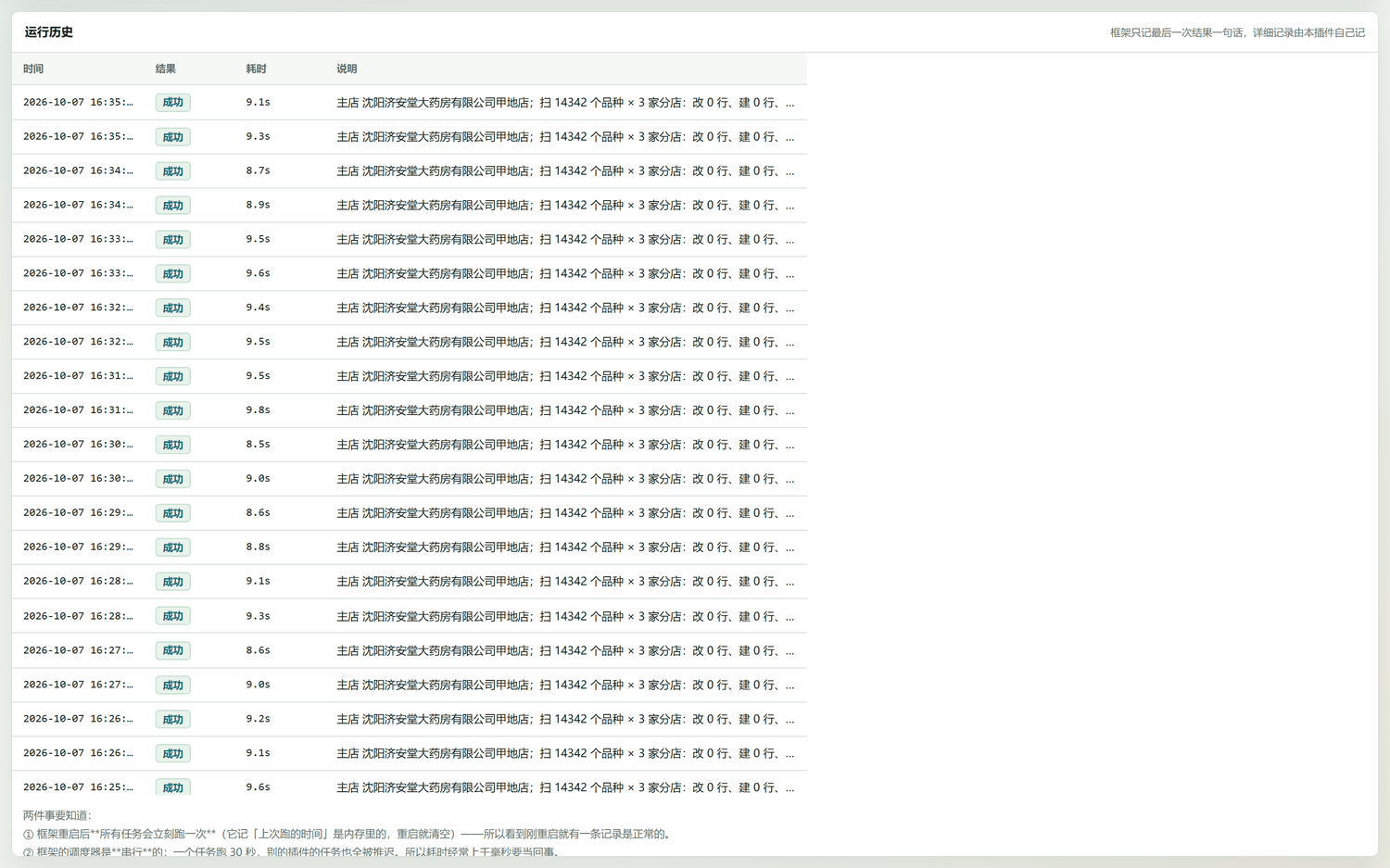Open the description text of the 8.5s run
Viewport: 1390px width, 868px height.
pos(565,445)
